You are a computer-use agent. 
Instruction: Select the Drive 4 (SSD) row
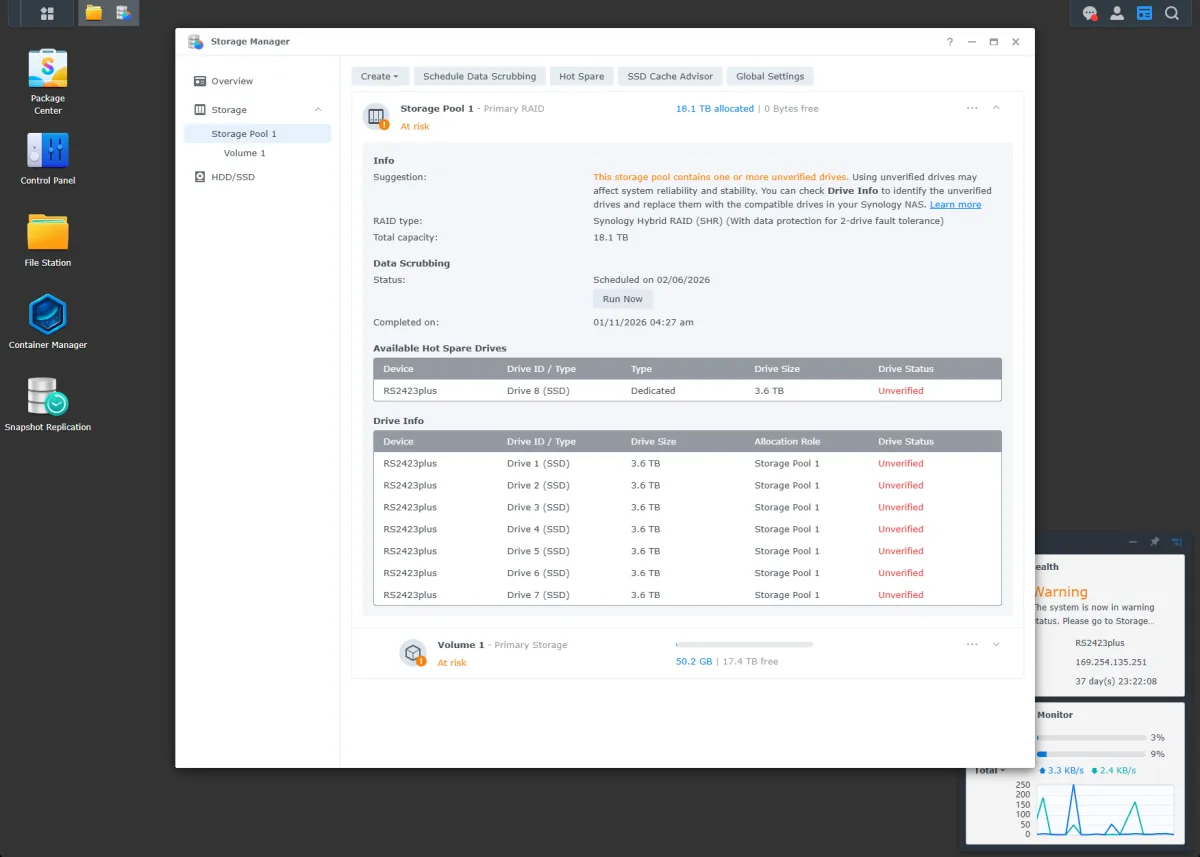coord(687,530)
